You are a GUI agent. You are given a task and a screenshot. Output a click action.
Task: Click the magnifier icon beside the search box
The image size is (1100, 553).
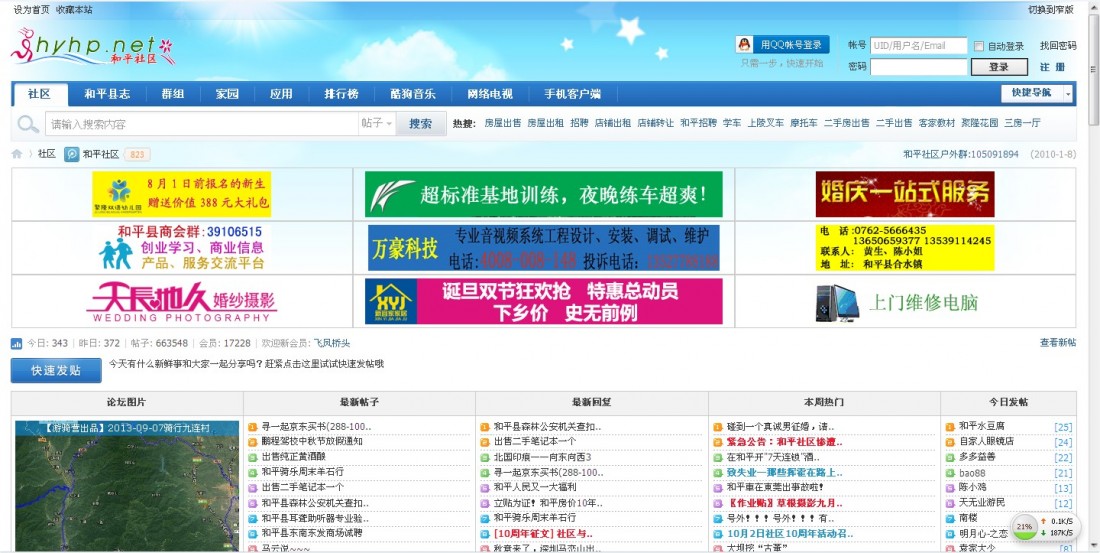[27, 124]
